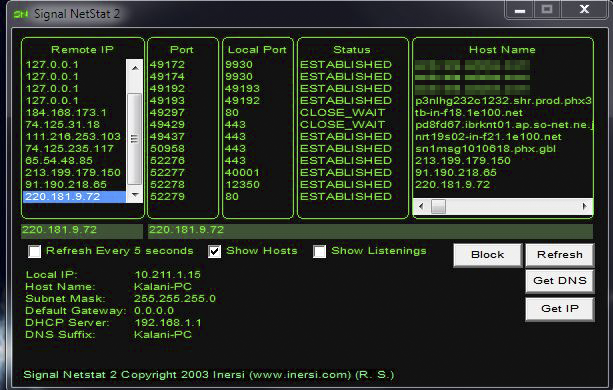Click port 52279 in Port list
Image resolution: width=613 pixels, height=390 pixels.
(x=167, y=197)
